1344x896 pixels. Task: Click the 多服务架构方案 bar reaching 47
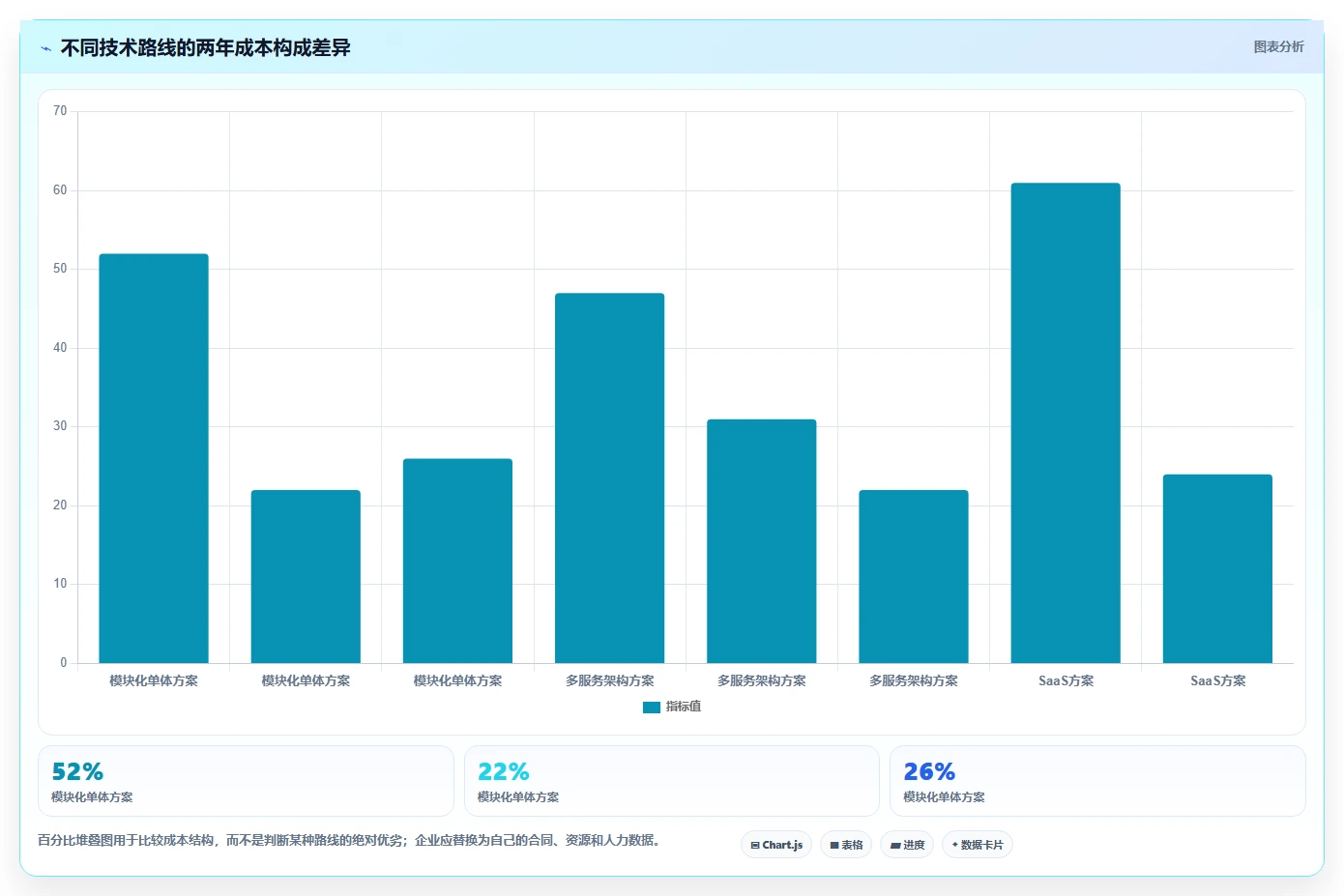[609, 478]
